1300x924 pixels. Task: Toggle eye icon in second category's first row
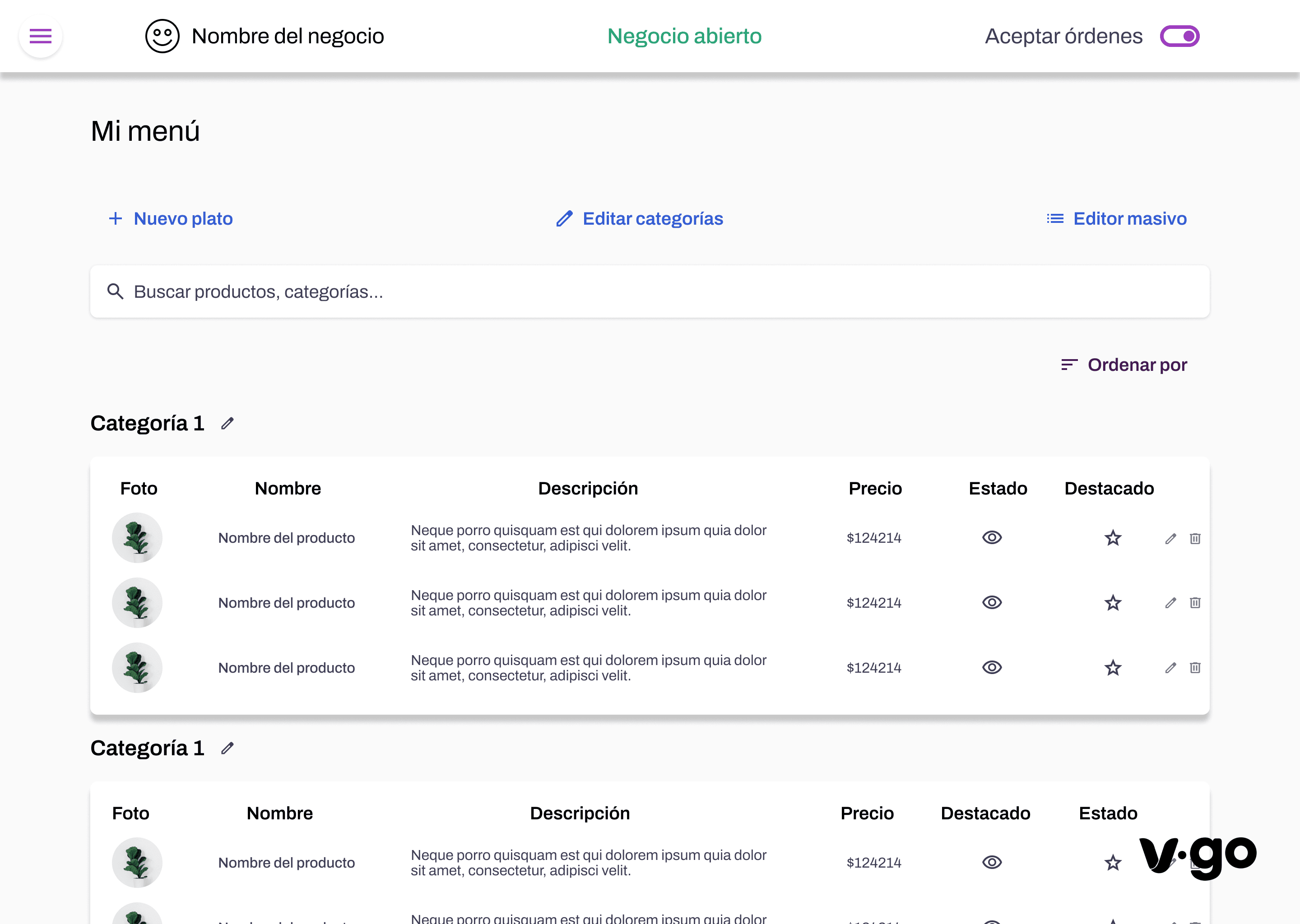pos(992,863)
